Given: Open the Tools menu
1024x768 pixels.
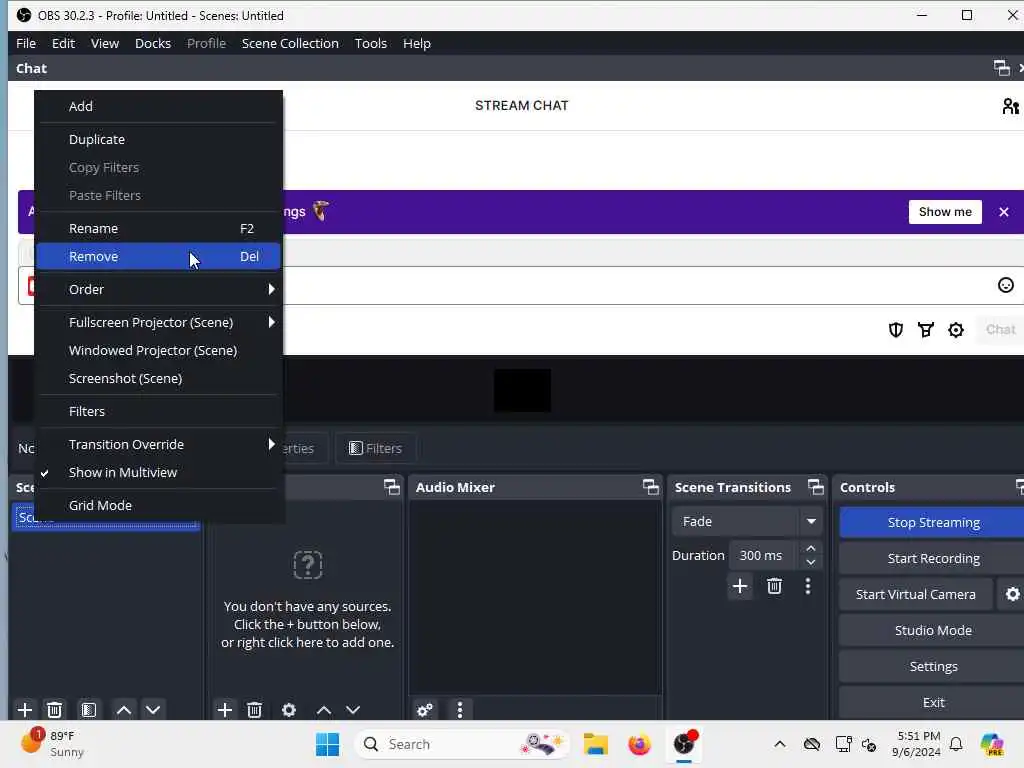Looking at the screenshot, I should tap(370, 43).
